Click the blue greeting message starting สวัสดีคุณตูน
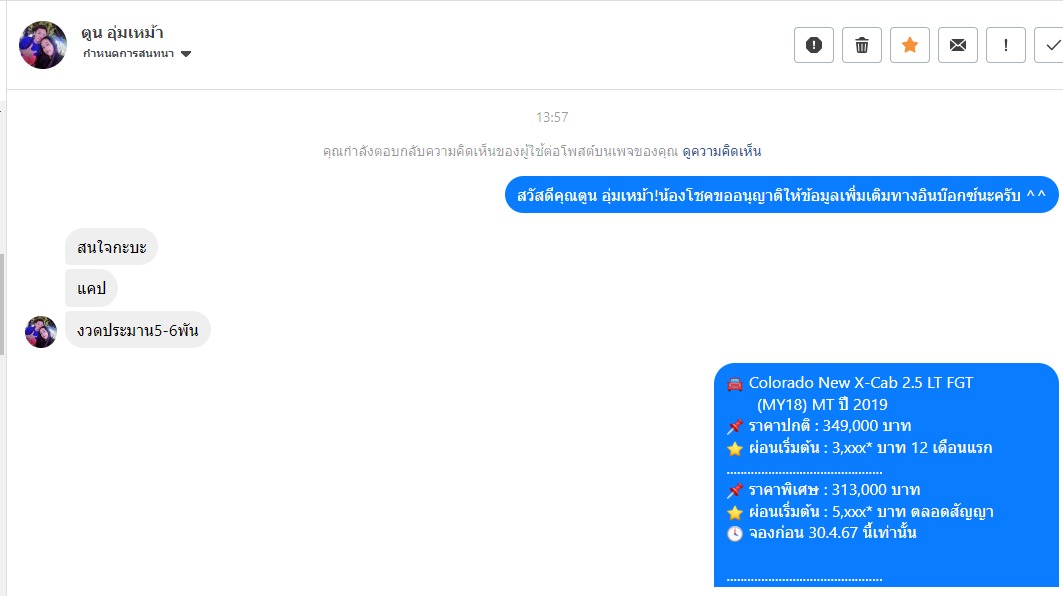 tap(782, 195)
